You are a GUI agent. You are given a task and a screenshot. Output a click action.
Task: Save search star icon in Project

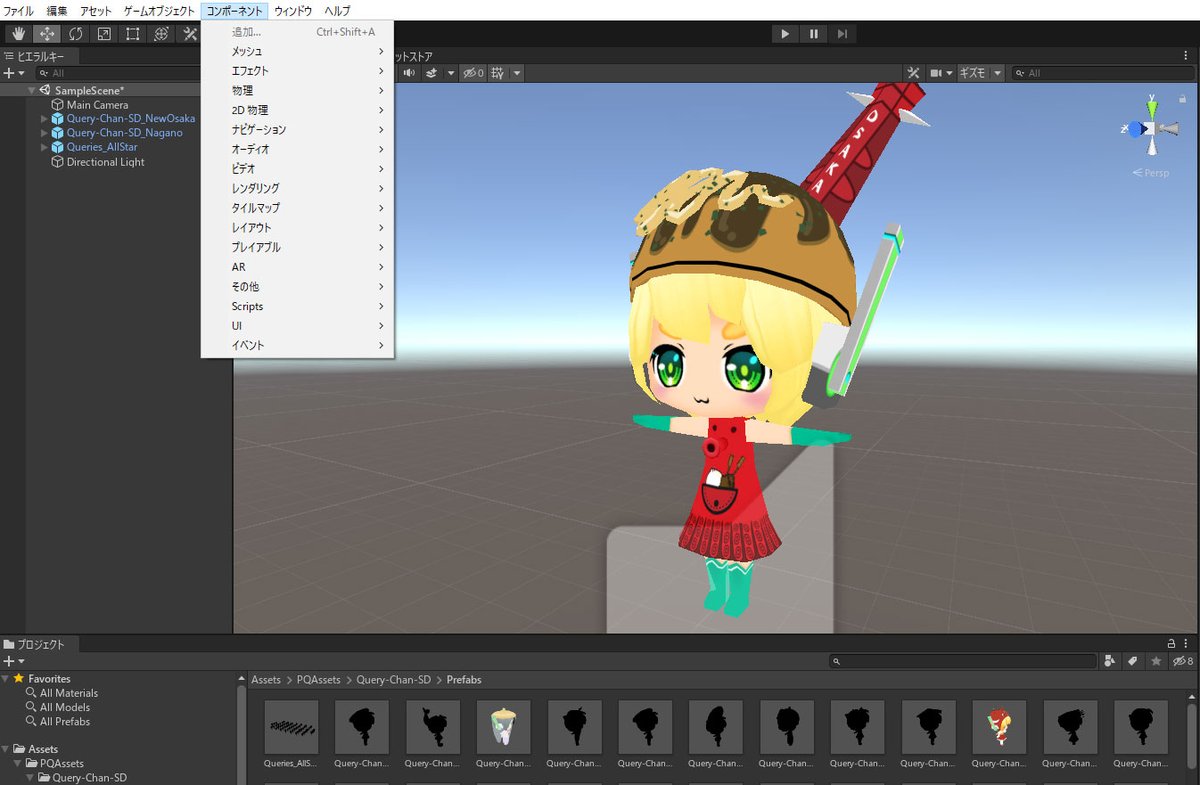pos(1156,661)
